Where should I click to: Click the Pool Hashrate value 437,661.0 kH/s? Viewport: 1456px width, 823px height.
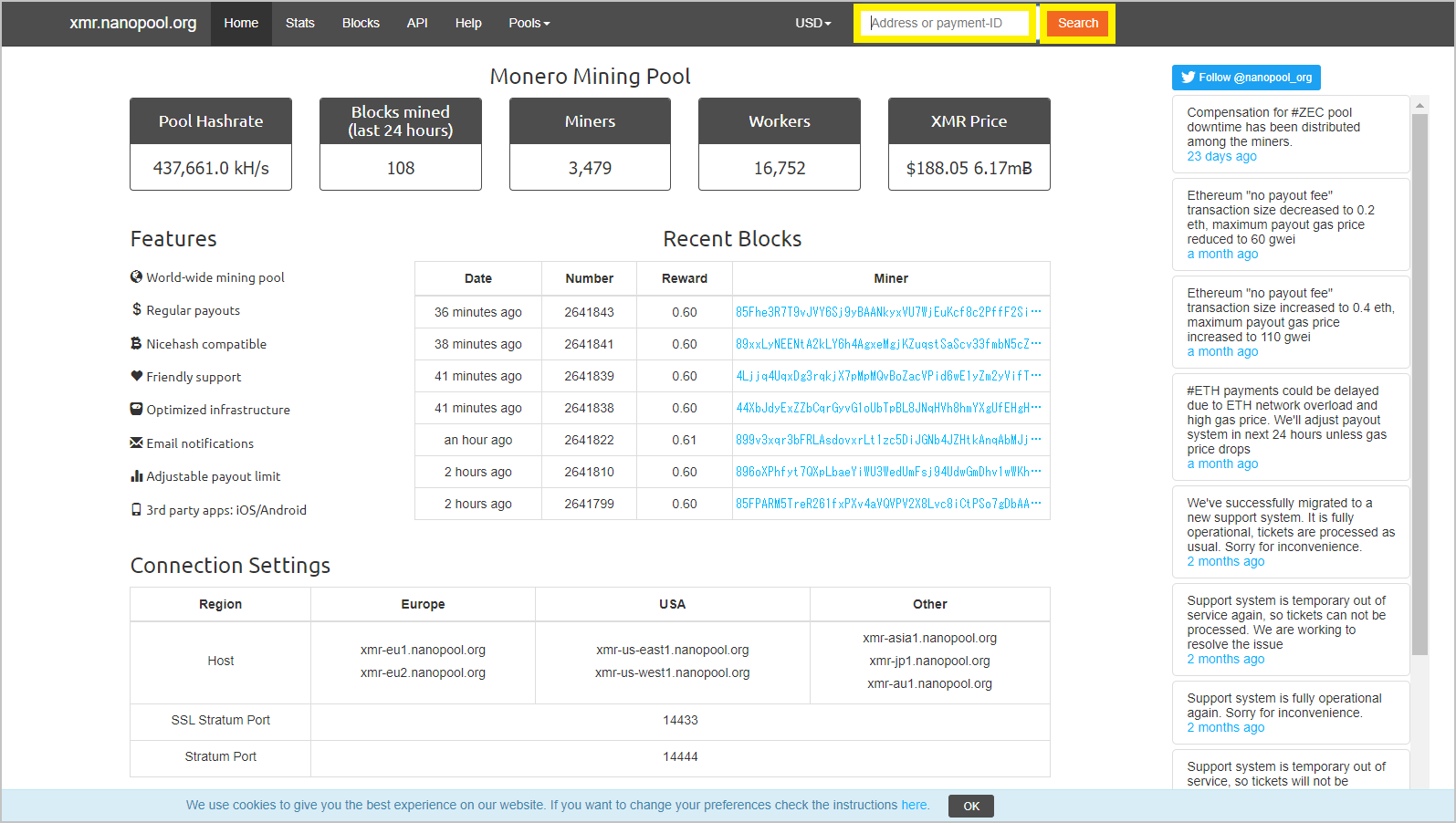pos(211,168)
